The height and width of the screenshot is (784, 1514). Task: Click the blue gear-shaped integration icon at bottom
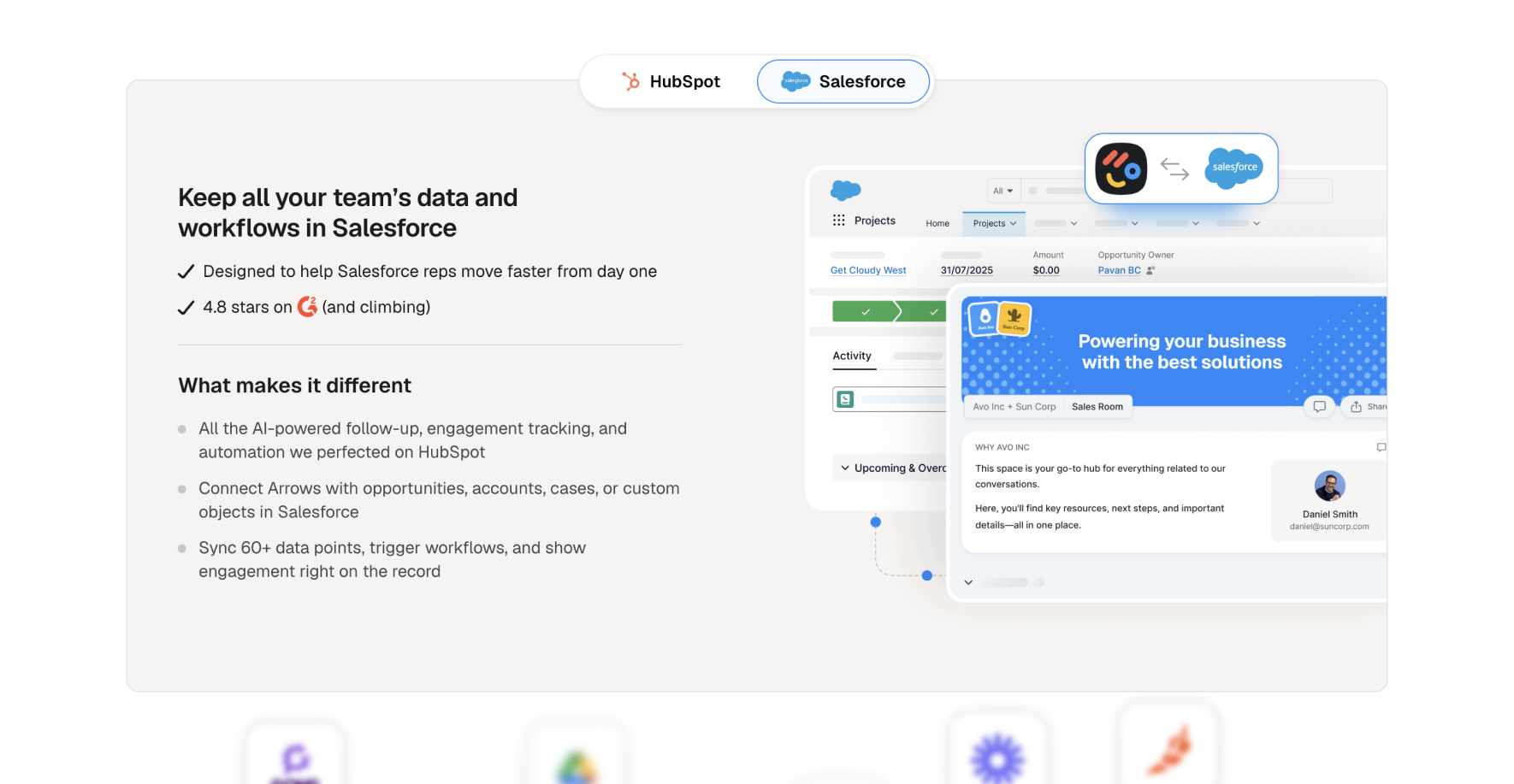[997, 757]
